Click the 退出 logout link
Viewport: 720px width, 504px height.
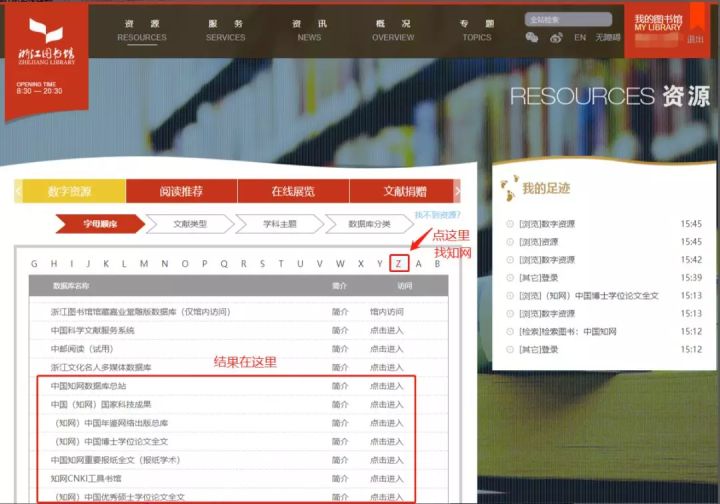pyautogui.click(x=695, y=39)
